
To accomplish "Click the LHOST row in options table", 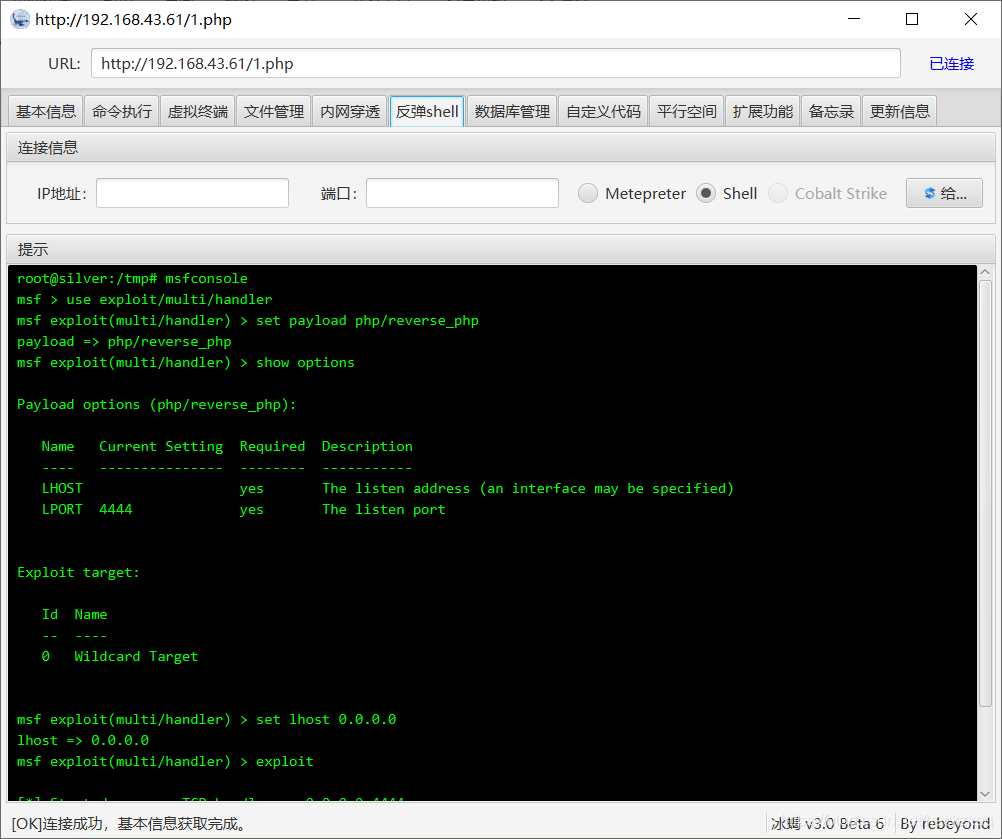I will (387, 488).
